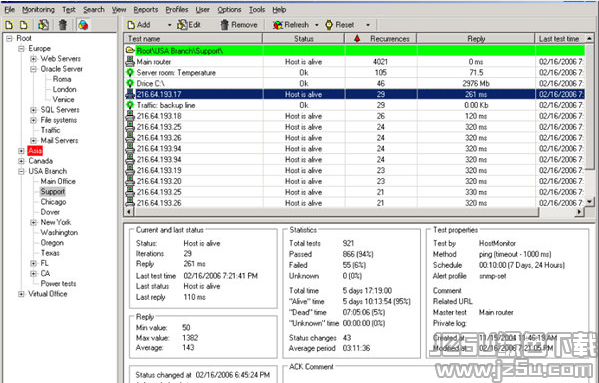
Task: Click the Remove toolbar button
Action: click(239, 25)
